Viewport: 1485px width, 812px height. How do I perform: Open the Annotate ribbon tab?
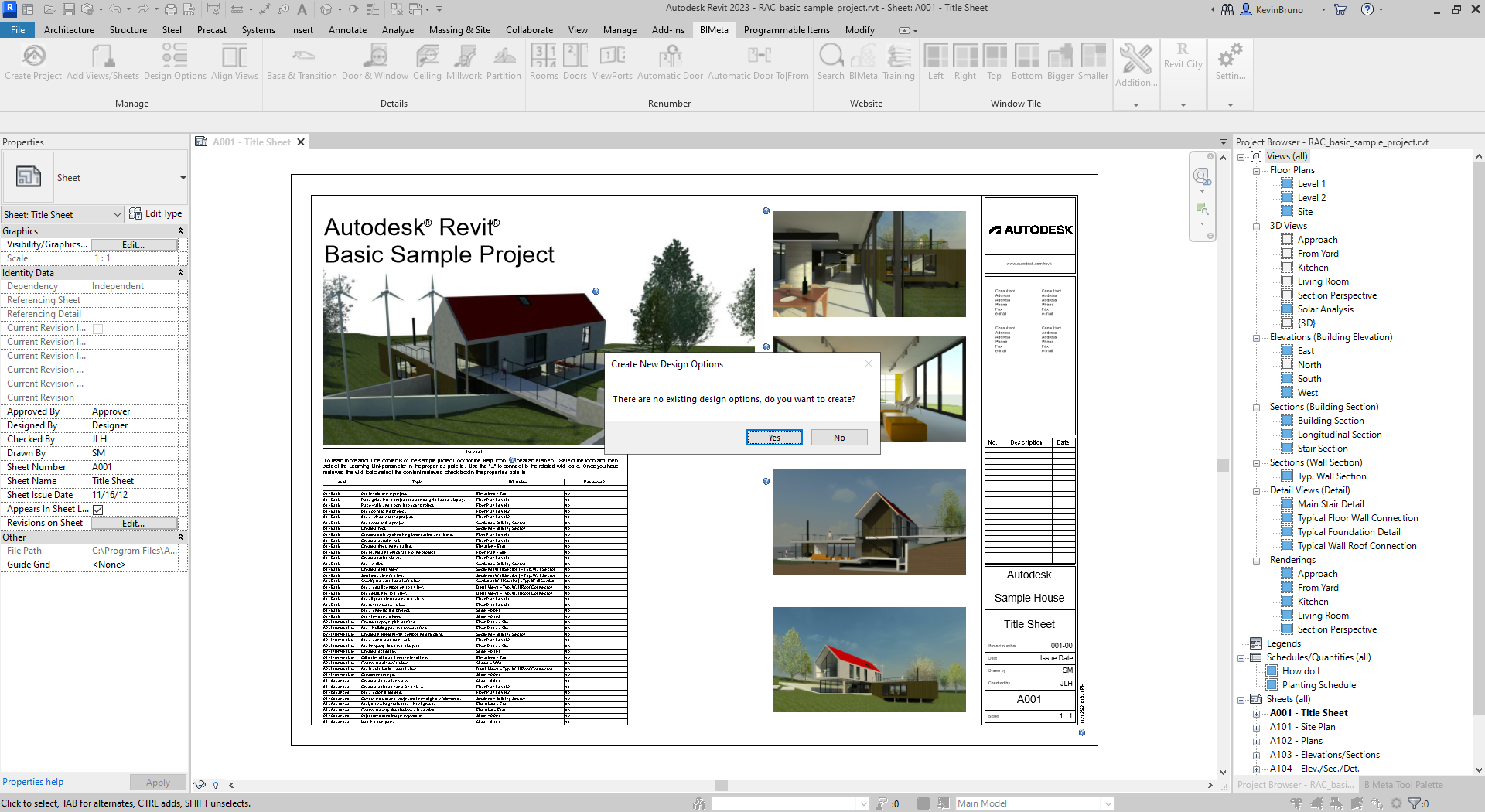348,30
